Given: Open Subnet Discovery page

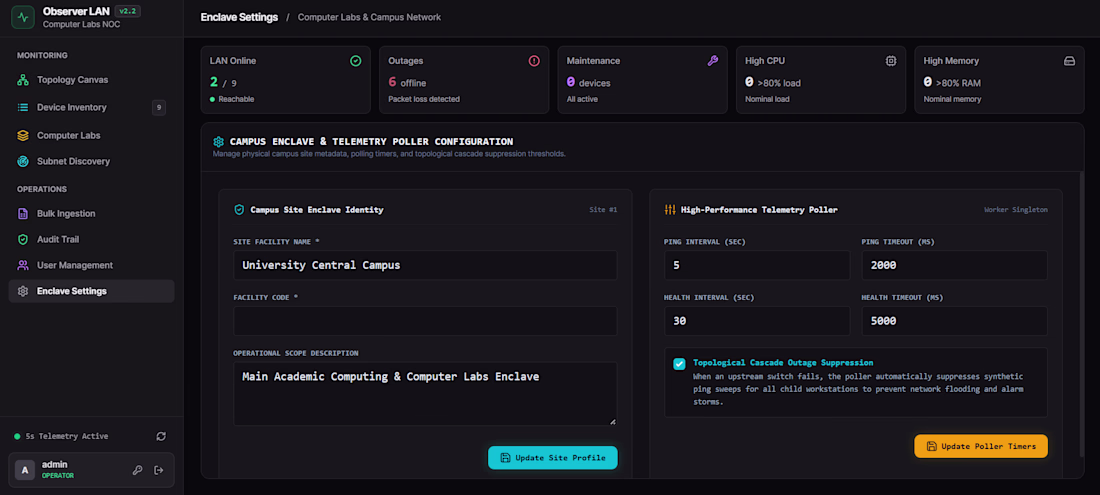Looking at the screenshot, I should [91, 161].
